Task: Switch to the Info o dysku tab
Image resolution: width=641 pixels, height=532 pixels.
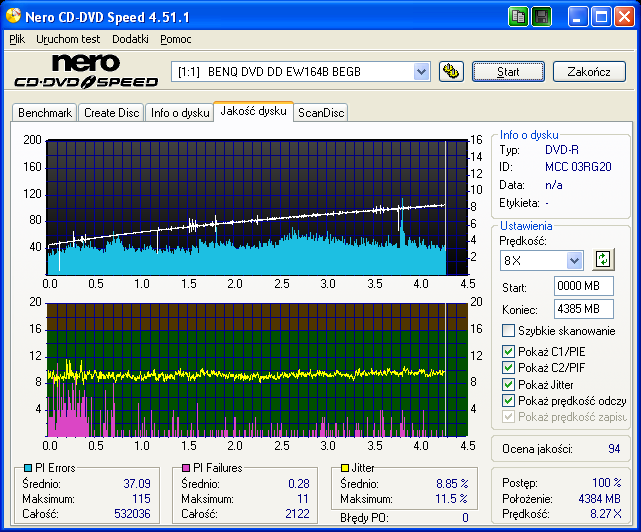Action: tap(180, 112)
